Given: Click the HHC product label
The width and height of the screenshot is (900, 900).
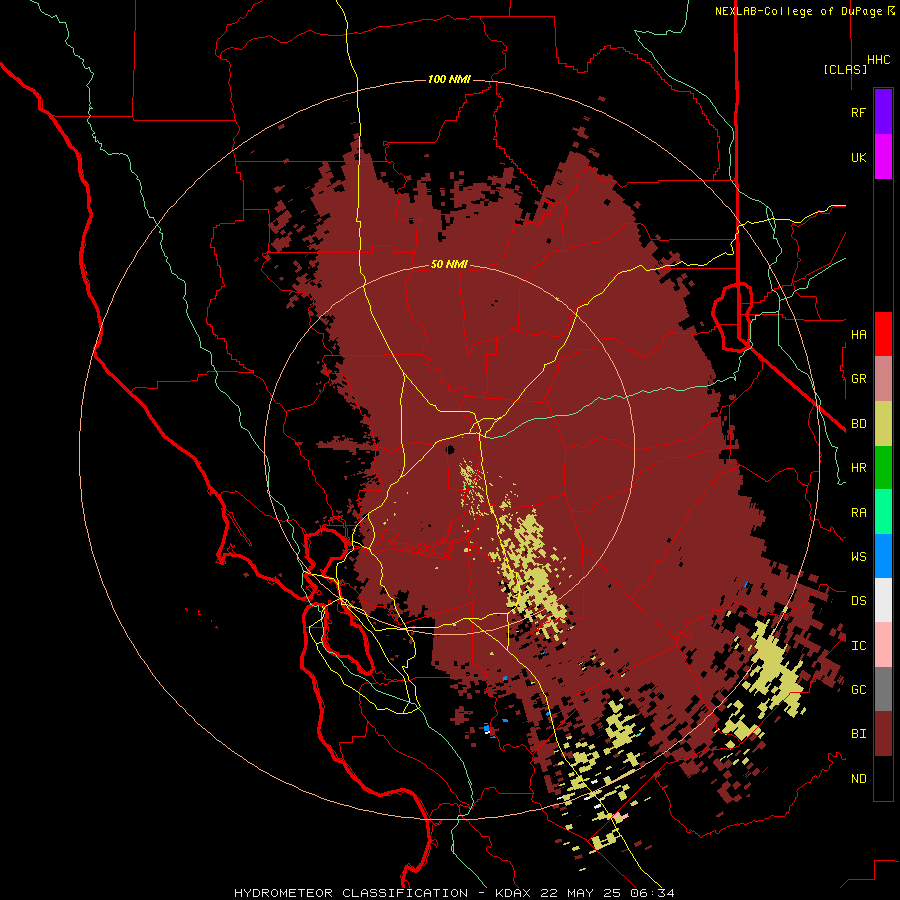Looking at the screenshot, I should click(x=879, y=60).
